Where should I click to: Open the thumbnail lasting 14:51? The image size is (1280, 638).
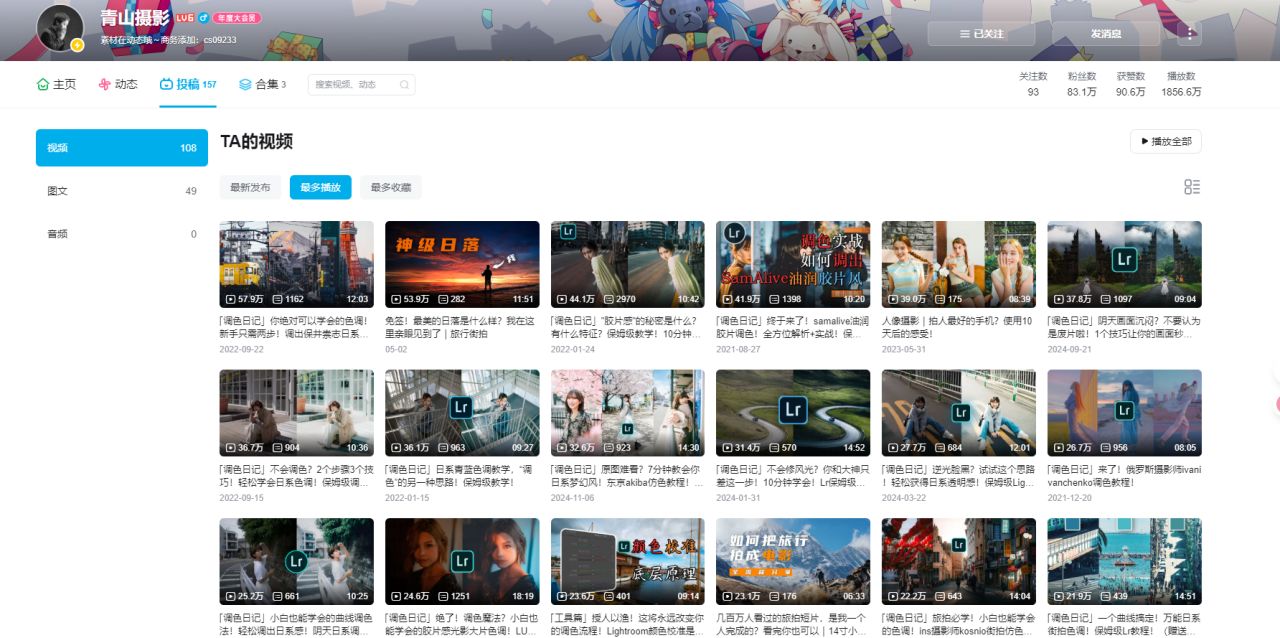1124,561
